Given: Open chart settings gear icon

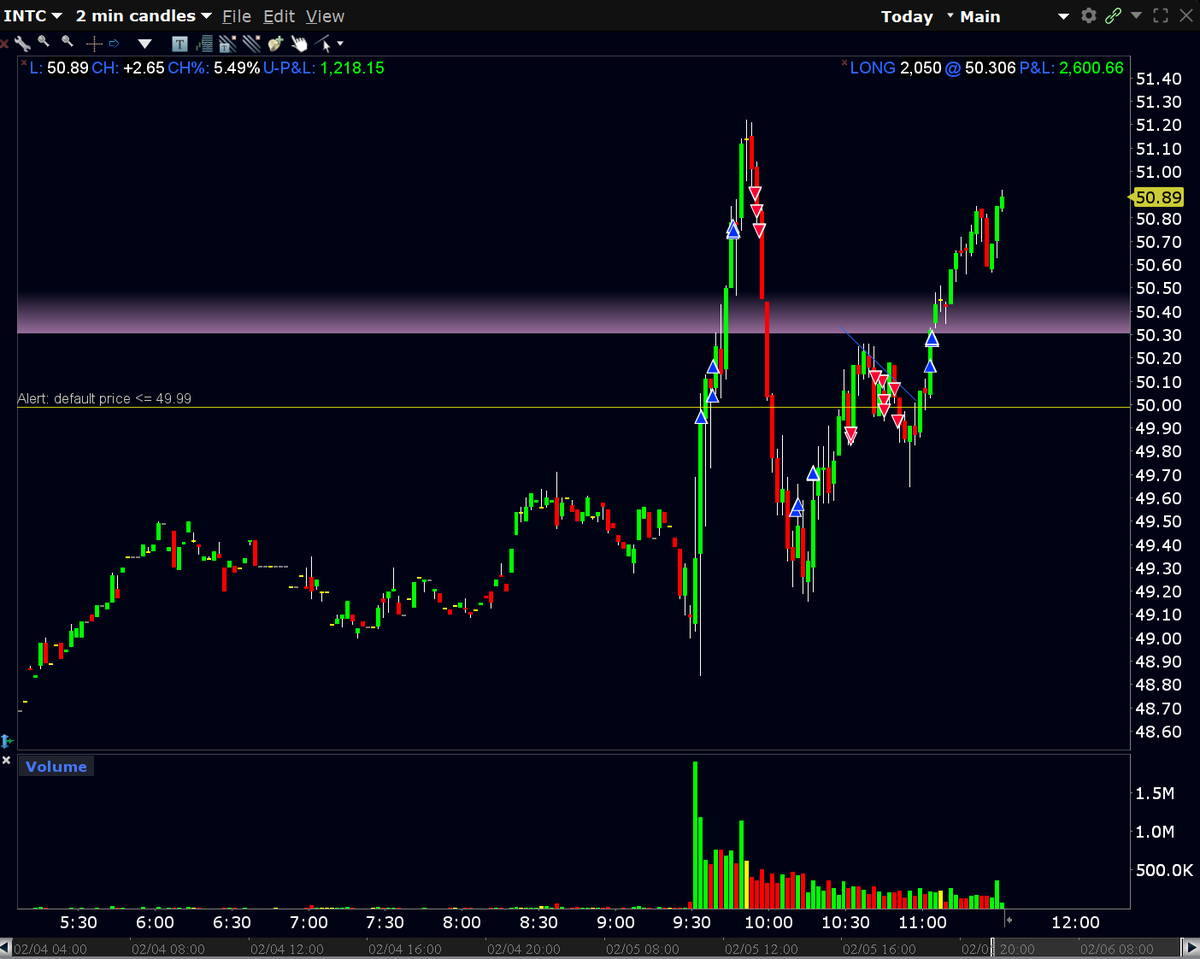Looking at the screenshot, I should 1090,16.
